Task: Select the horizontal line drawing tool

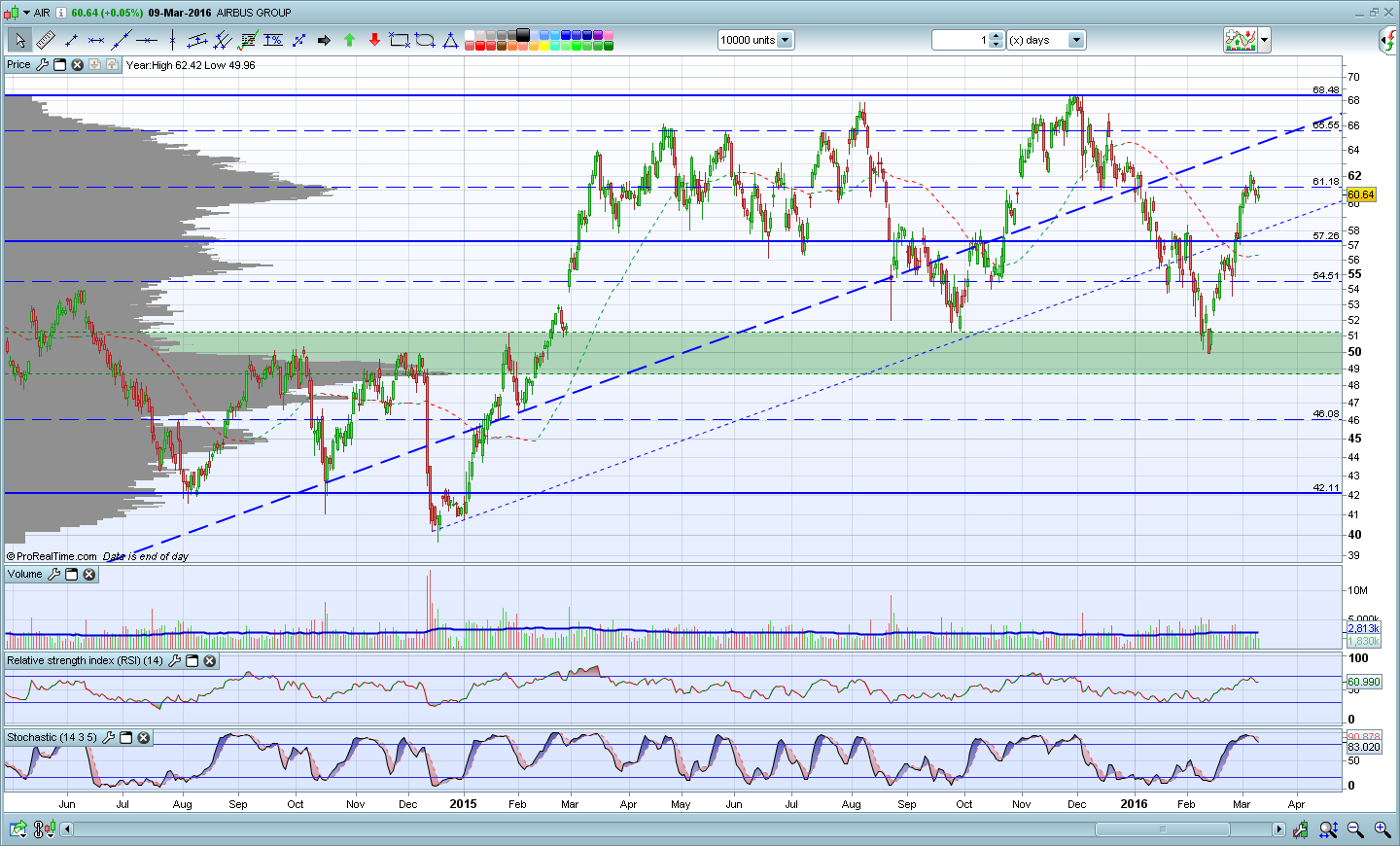Action: 147,40
